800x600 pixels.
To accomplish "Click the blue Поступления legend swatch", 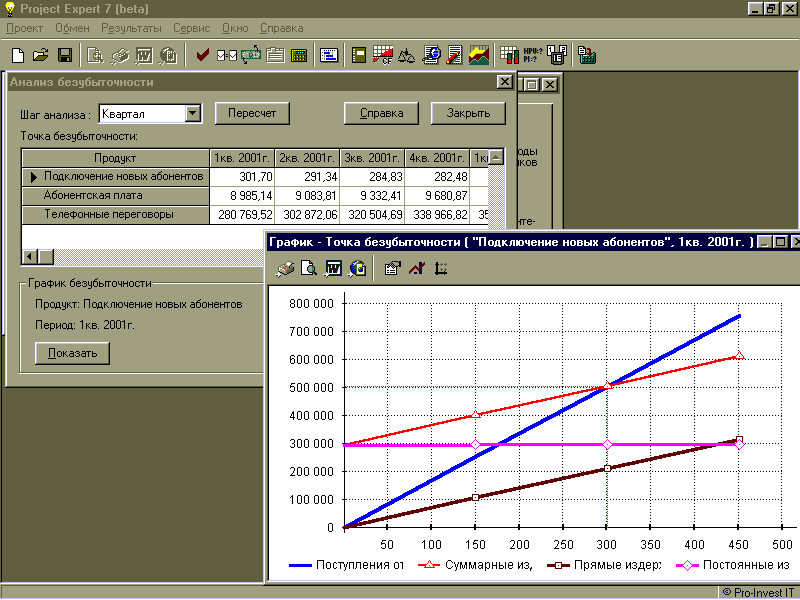I will tap(301, 565).
